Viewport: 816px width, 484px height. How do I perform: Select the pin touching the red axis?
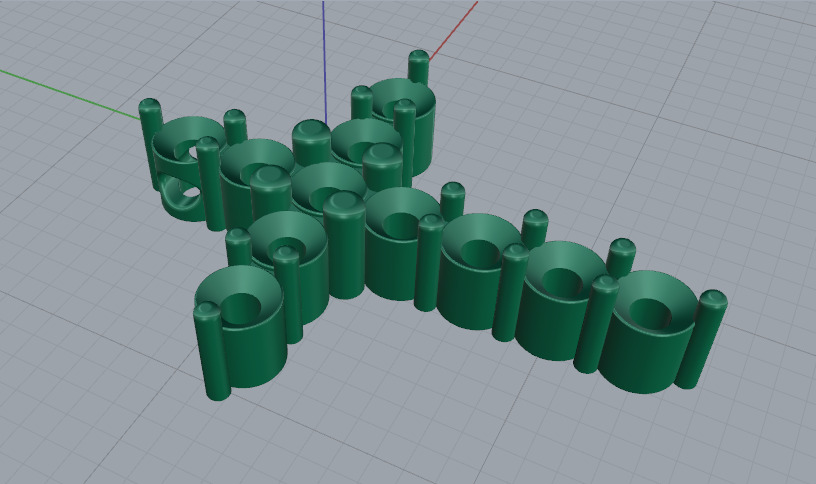click(x=418, y=68)
